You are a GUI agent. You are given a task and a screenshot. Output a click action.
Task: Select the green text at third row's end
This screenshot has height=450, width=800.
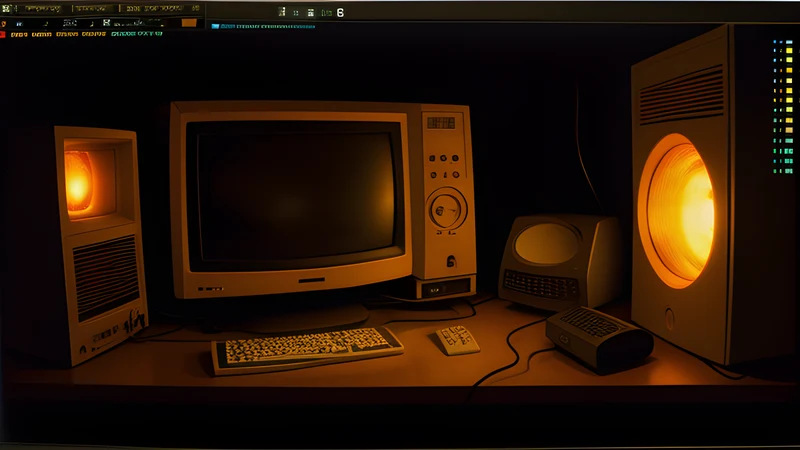pos(137,34)
